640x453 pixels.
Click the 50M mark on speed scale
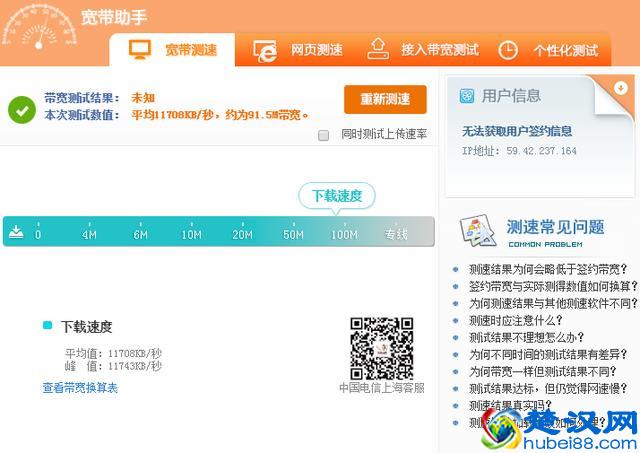[x=293, y=235]
